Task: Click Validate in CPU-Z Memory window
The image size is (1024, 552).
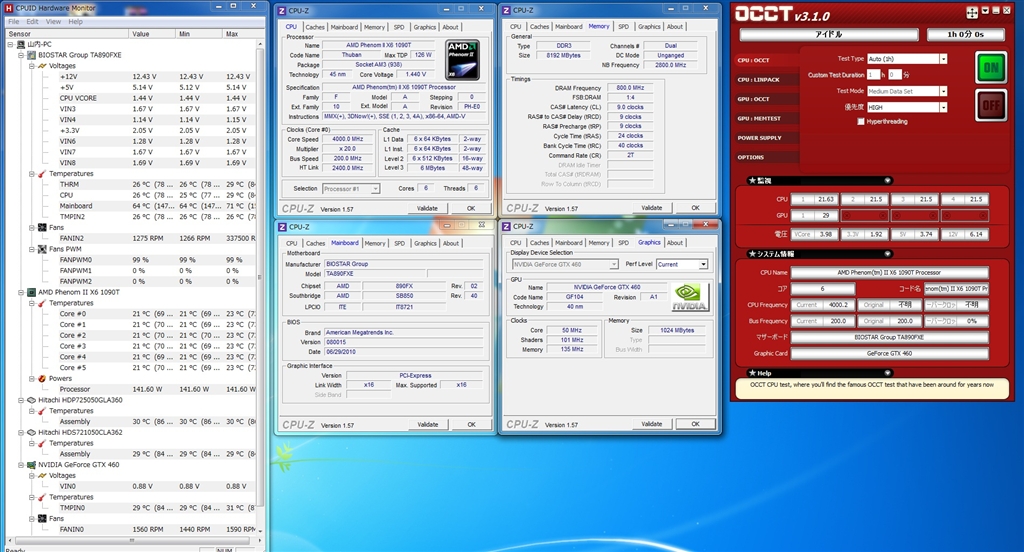Action: coord(652,208)
